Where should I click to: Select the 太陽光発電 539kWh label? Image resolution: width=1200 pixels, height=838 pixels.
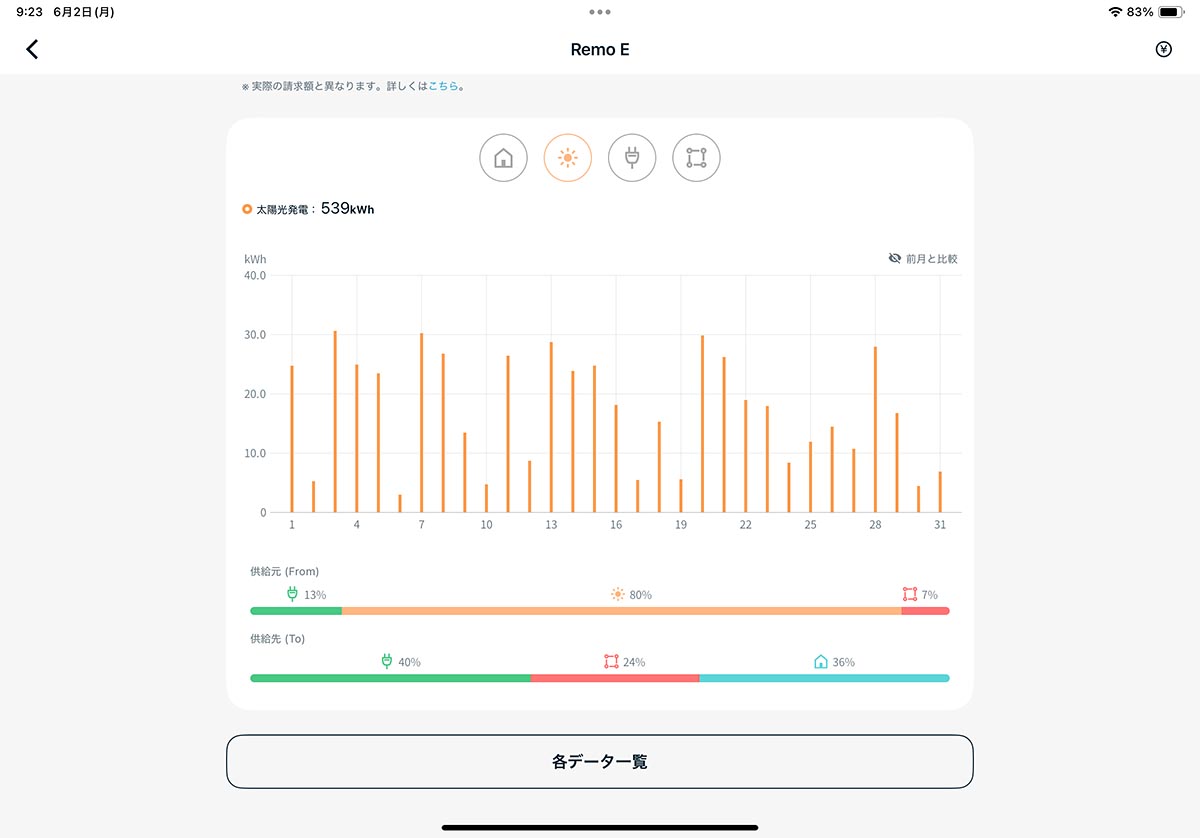tap(308, 208)
